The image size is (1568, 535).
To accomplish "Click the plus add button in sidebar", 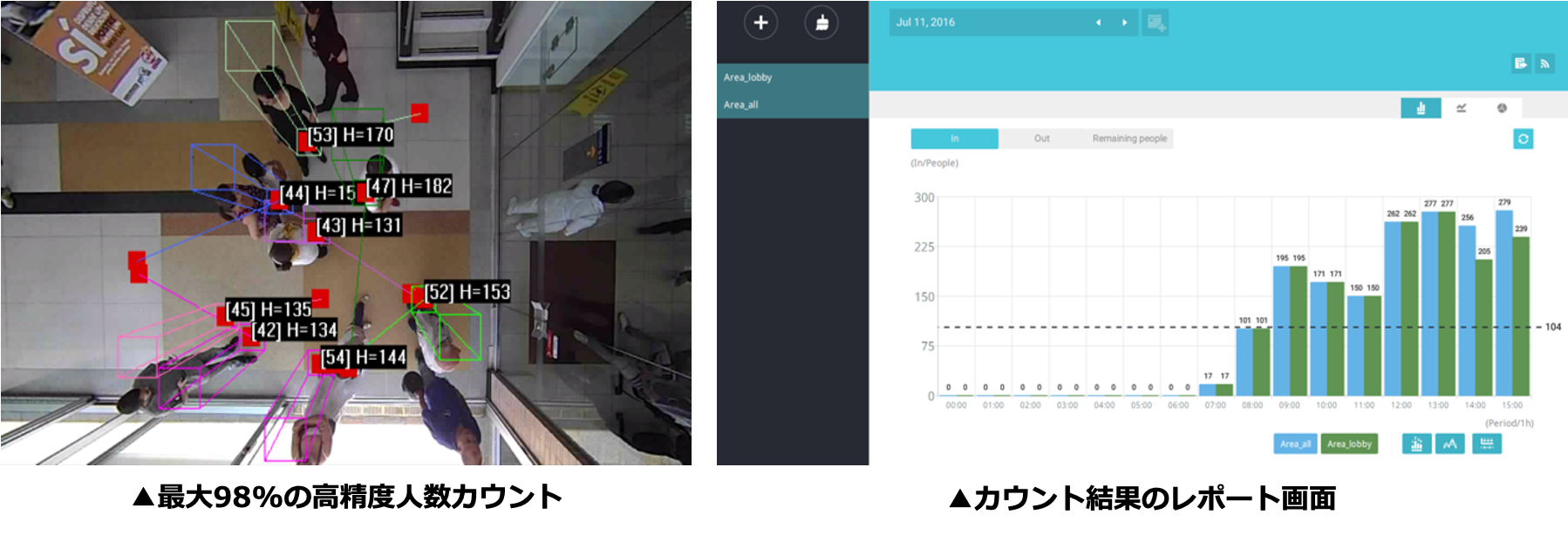I will (x=760, y=23).
